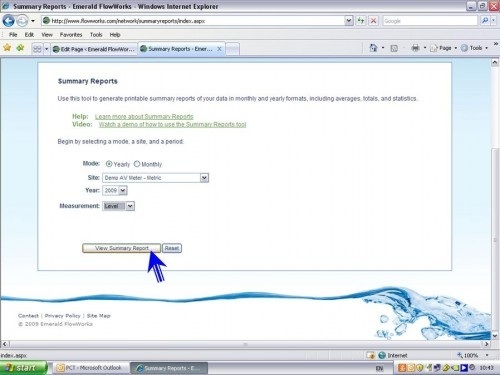Viewport: 500px width, 375px height.
Task: Expand the command bar overflow chevron
Action: click(x=496, y=44)
